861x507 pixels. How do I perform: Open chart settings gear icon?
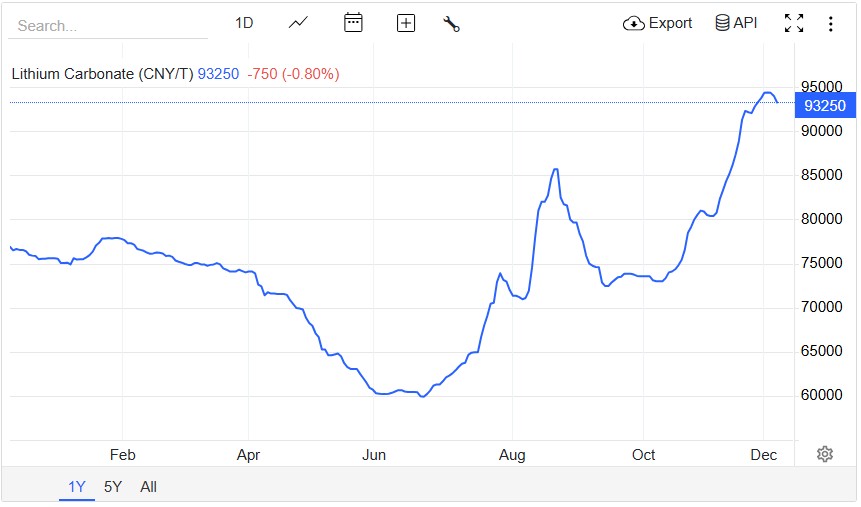point(825,454)
